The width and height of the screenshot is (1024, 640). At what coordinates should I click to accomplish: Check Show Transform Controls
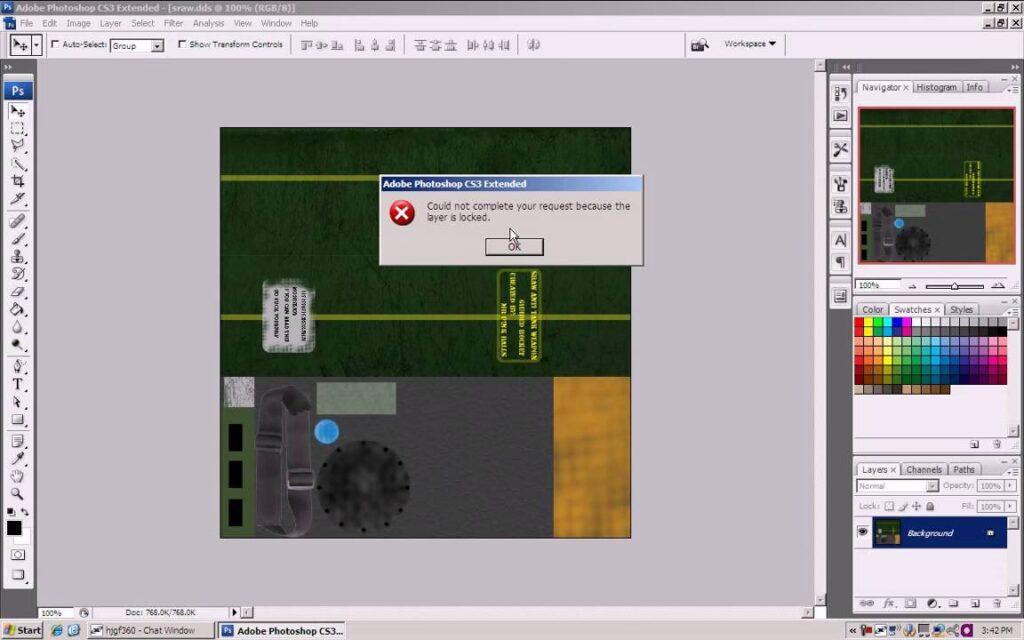pyautogui.click(x=182, y=44)
